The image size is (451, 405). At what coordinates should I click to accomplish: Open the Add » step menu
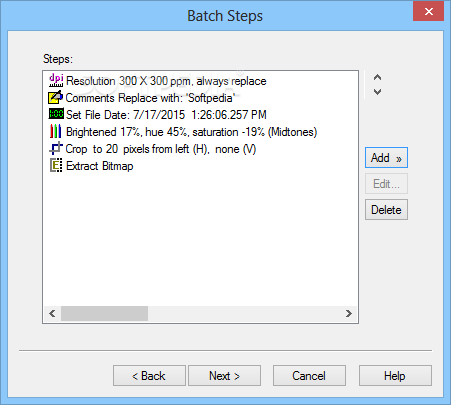[386, 158]
